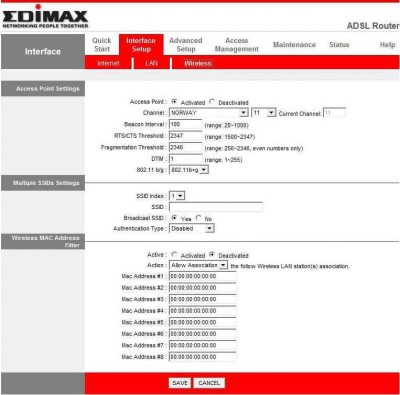Open the Access Management tab
This screenshot has height=395, width=400.
[237, 45]
